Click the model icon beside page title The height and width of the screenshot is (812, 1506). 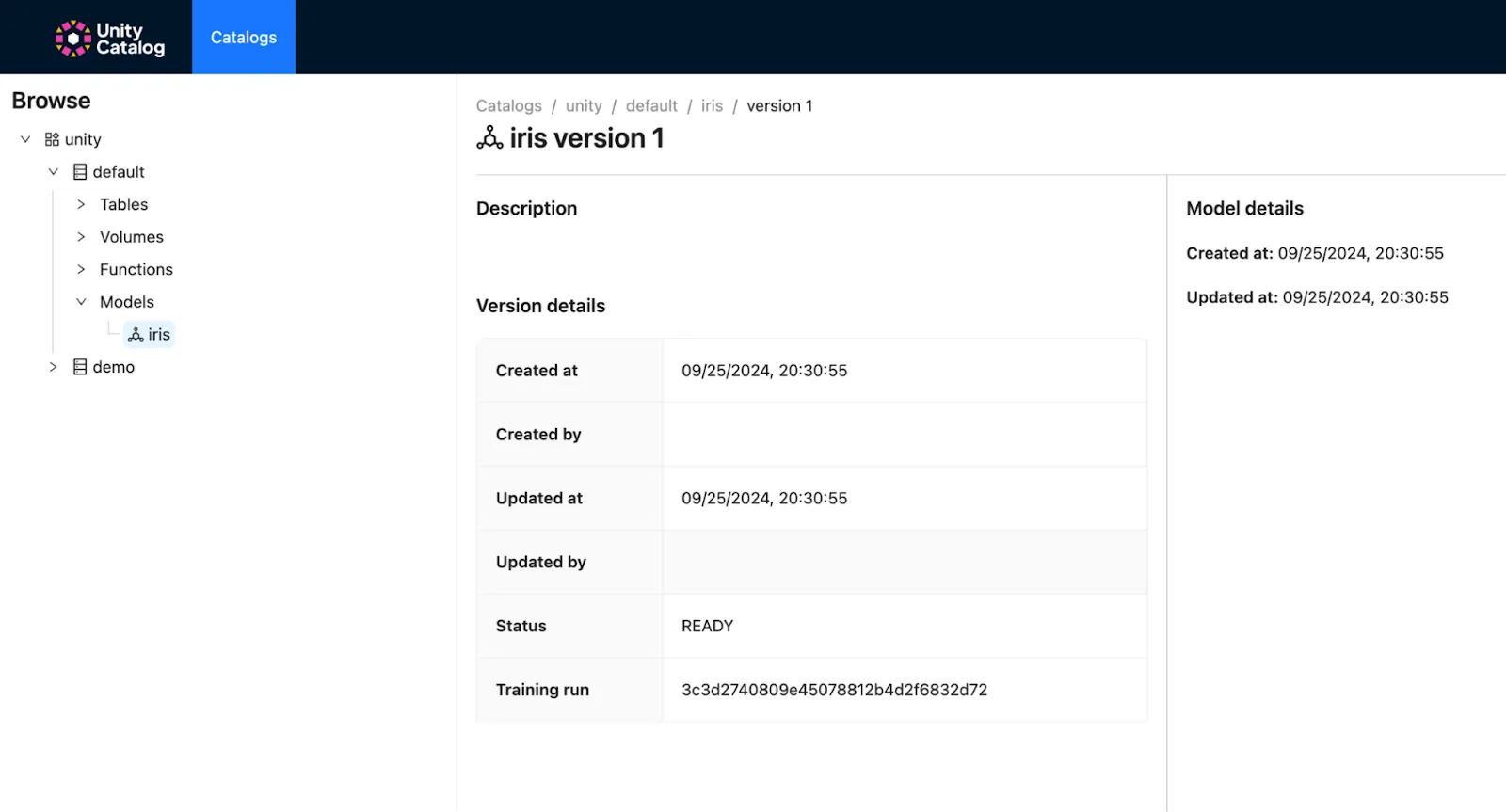[489, 138]
